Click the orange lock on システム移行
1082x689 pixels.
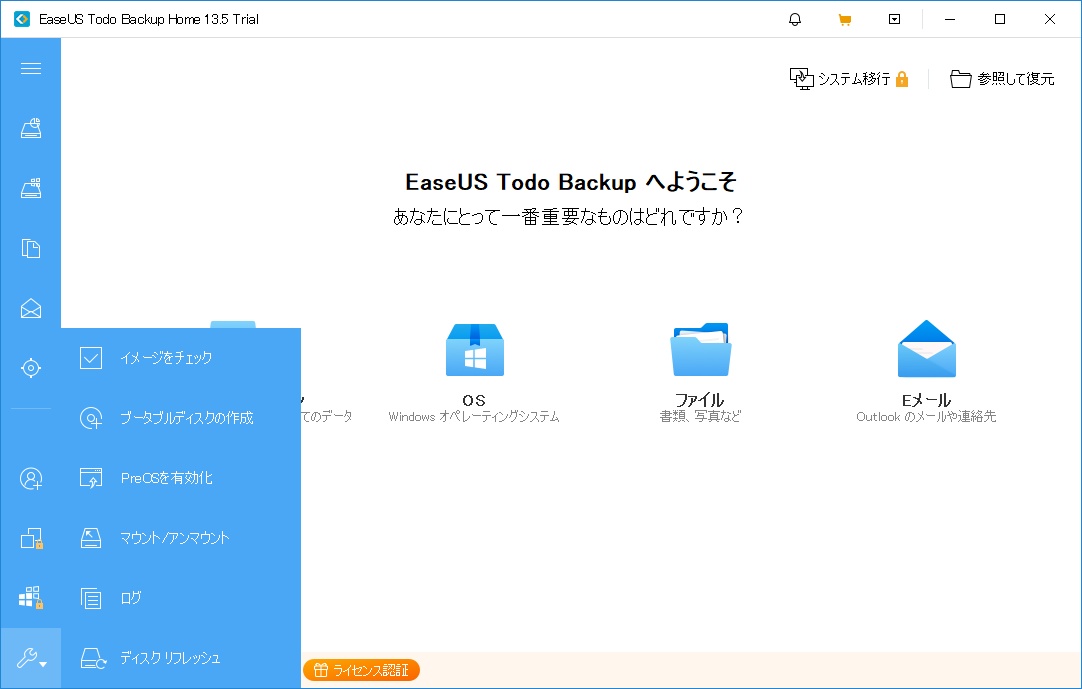point(901,79)
